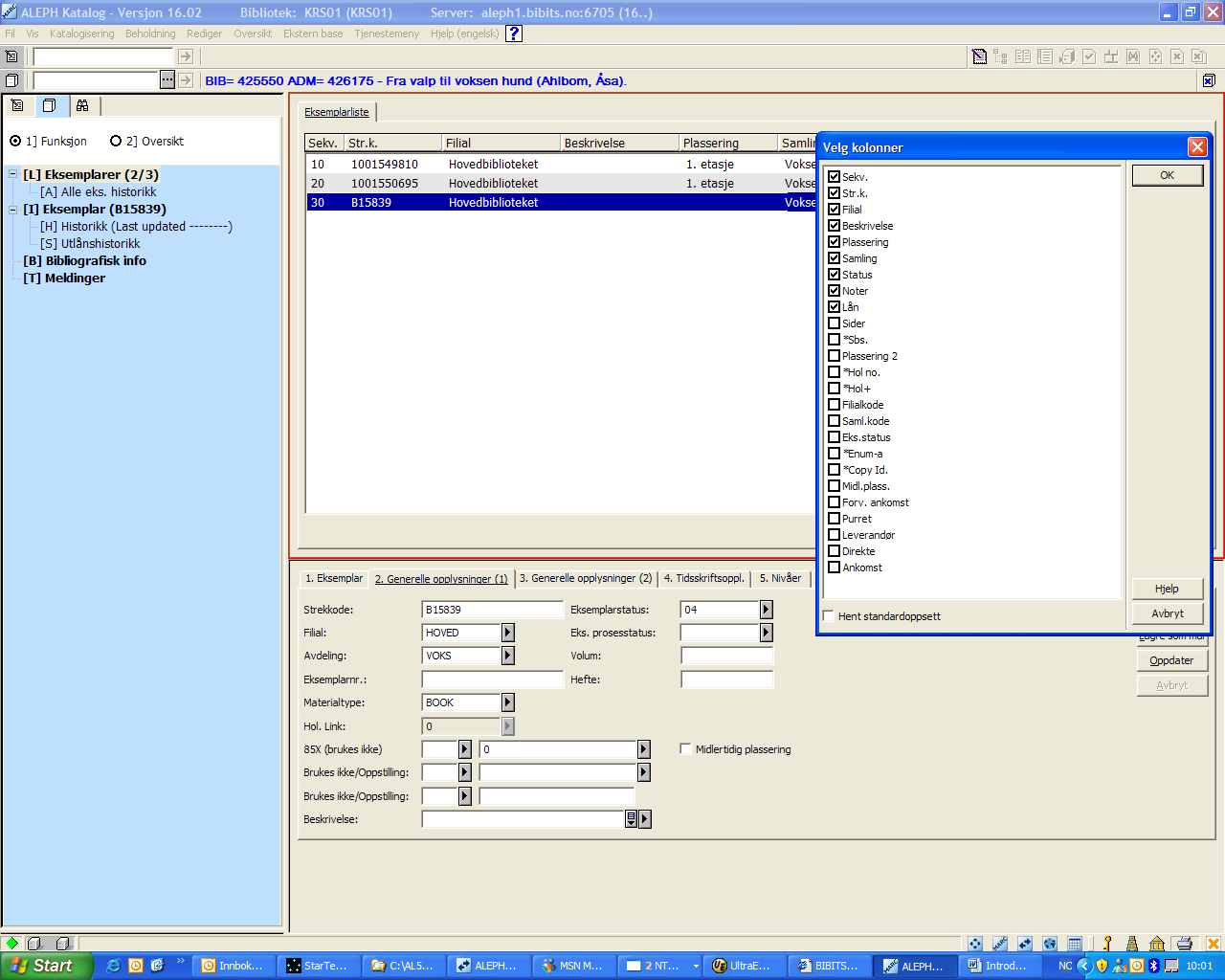
Task: Confirm column selection with OK button
Action: click(1167, 175)
